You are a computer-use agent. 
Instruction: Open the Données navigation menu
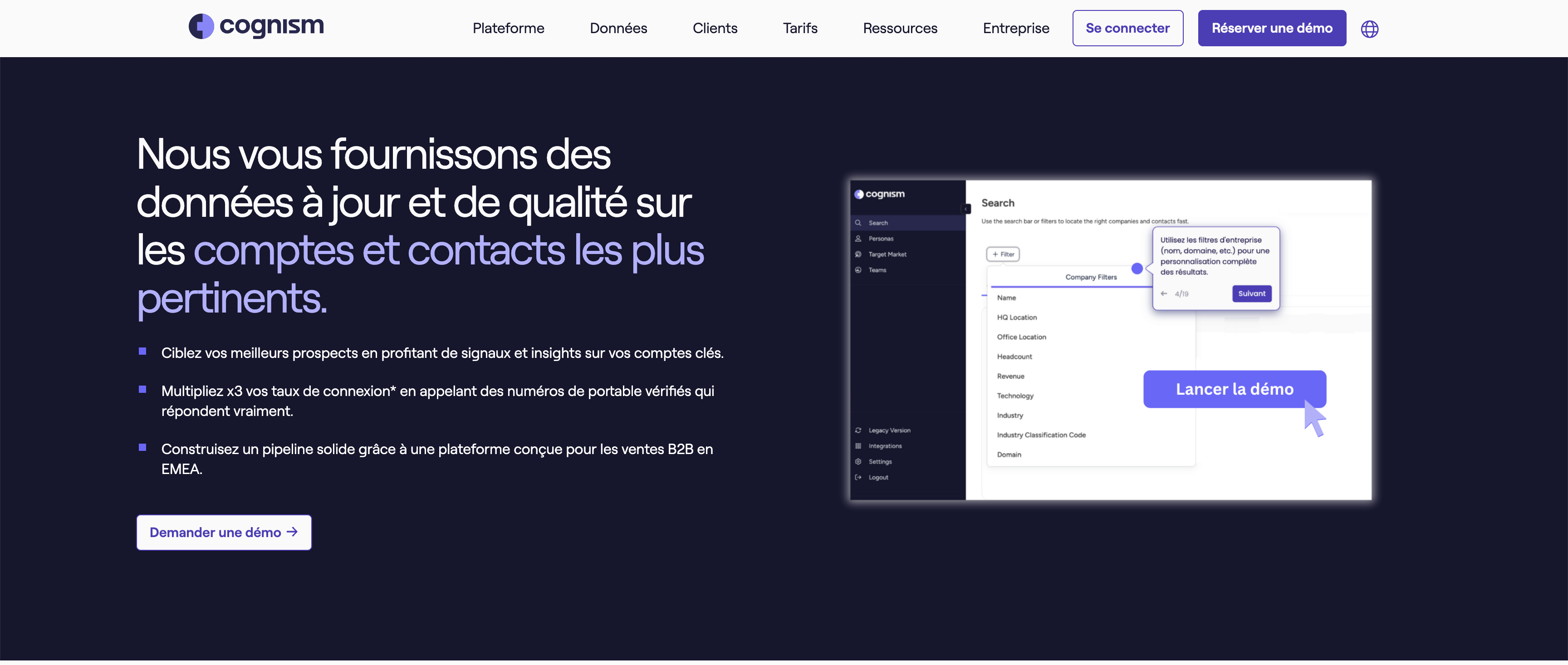(618, 29)
